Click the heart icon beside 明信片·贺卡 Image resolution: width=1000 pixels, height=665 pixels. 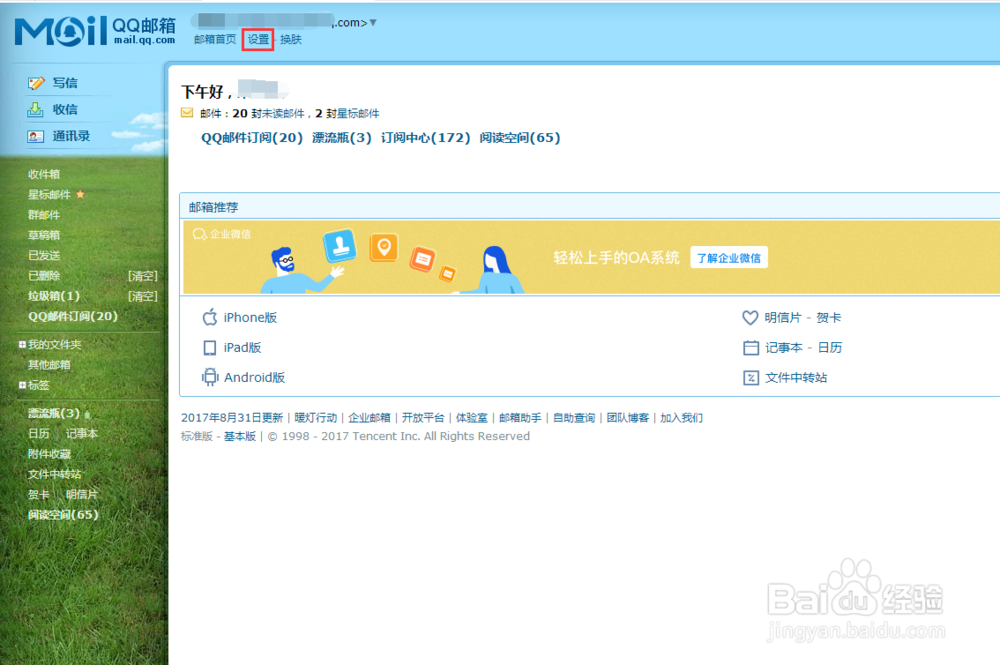[751, 317]
